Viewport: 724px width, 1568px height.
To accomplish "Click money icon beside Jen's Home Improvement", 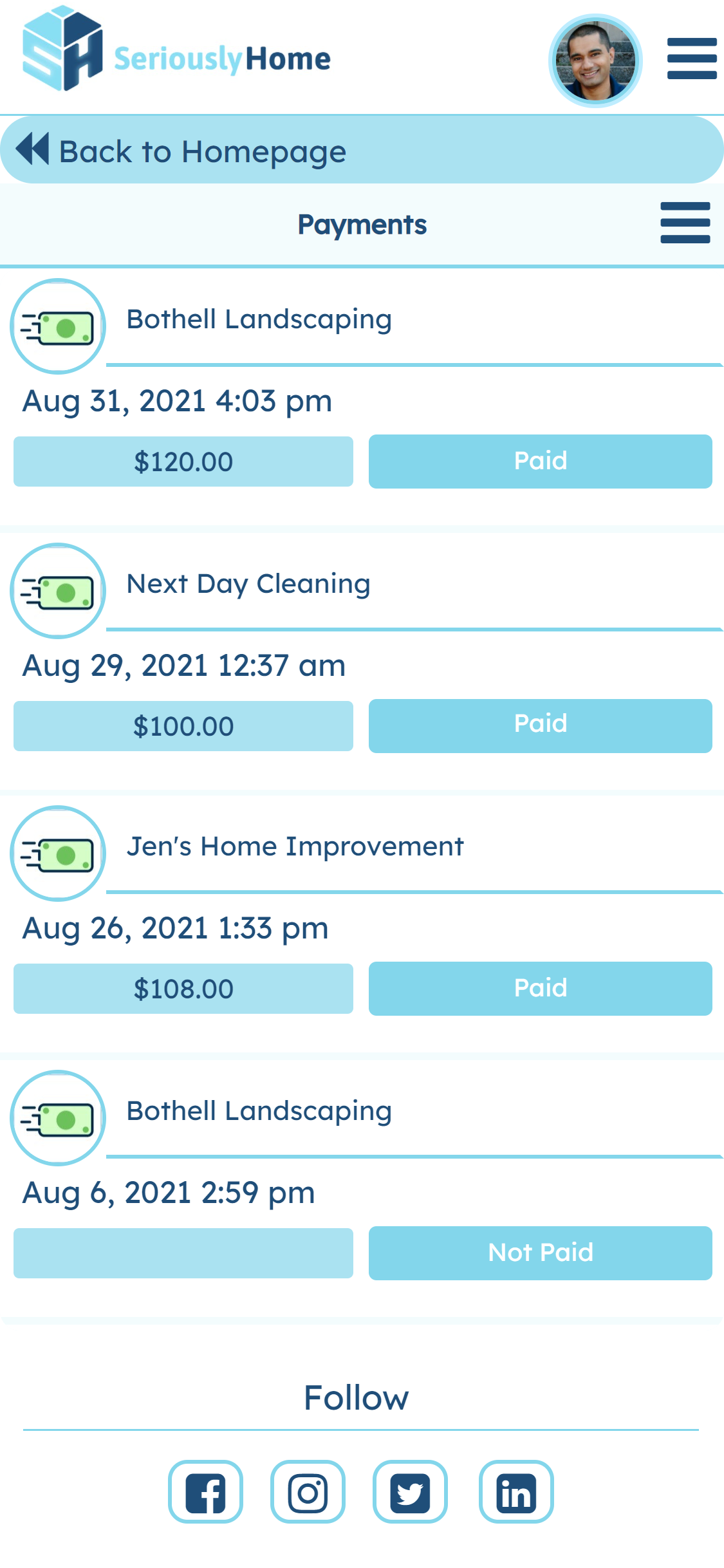I will 58,854.
